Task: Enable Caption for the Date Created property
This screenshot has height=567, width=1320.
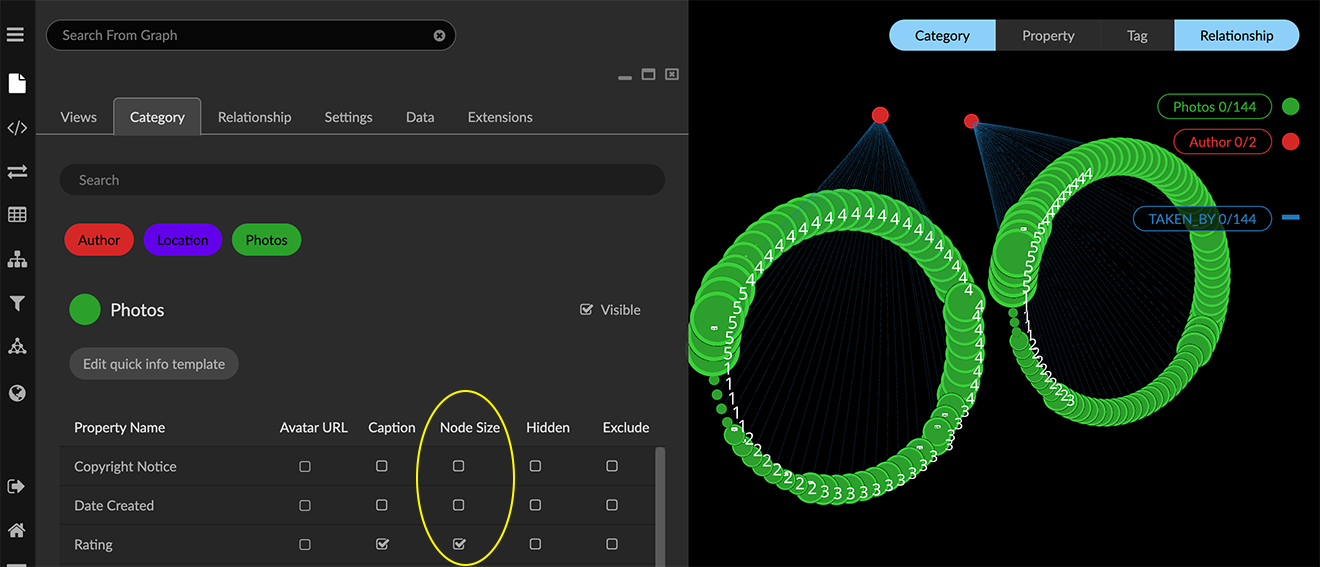Action: [382, 506]
